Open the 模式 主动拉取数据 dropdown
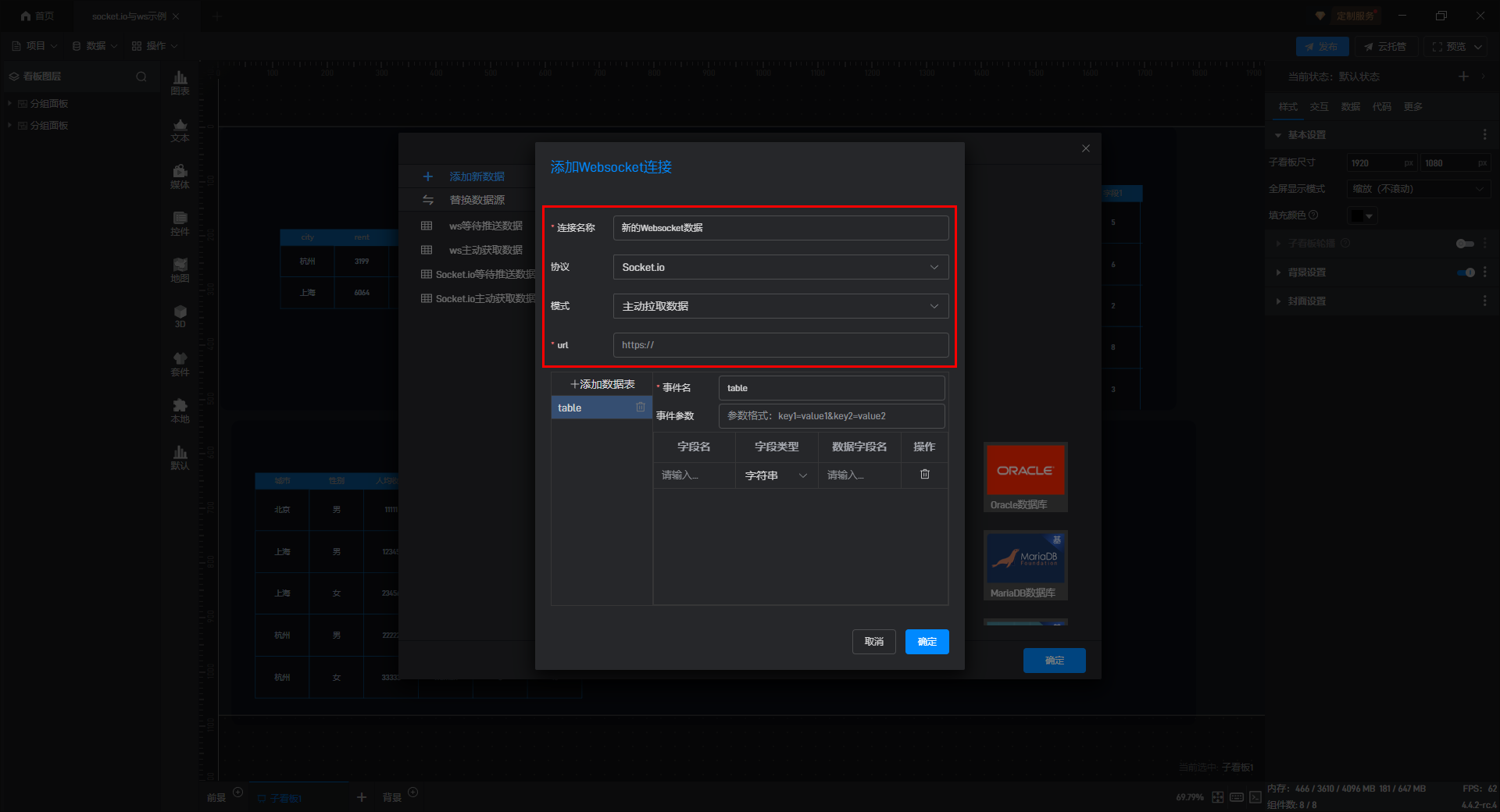This screenshot has width=1500, height=812. coord(780,306)
